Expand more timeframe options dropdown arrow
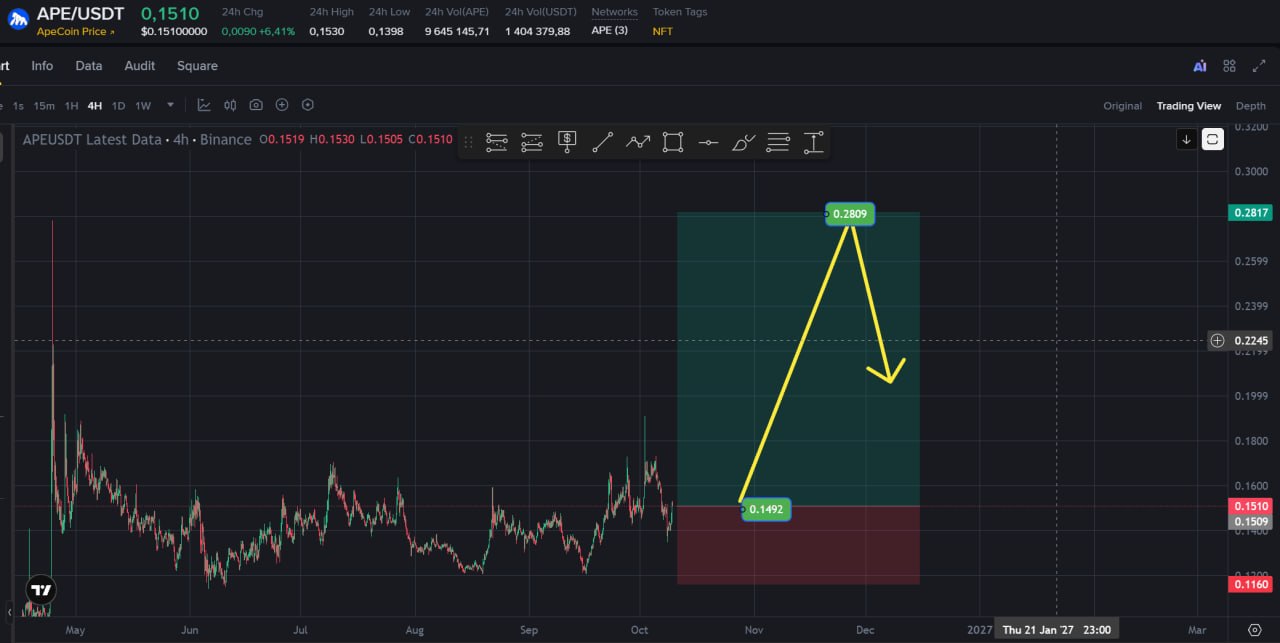 170,105
